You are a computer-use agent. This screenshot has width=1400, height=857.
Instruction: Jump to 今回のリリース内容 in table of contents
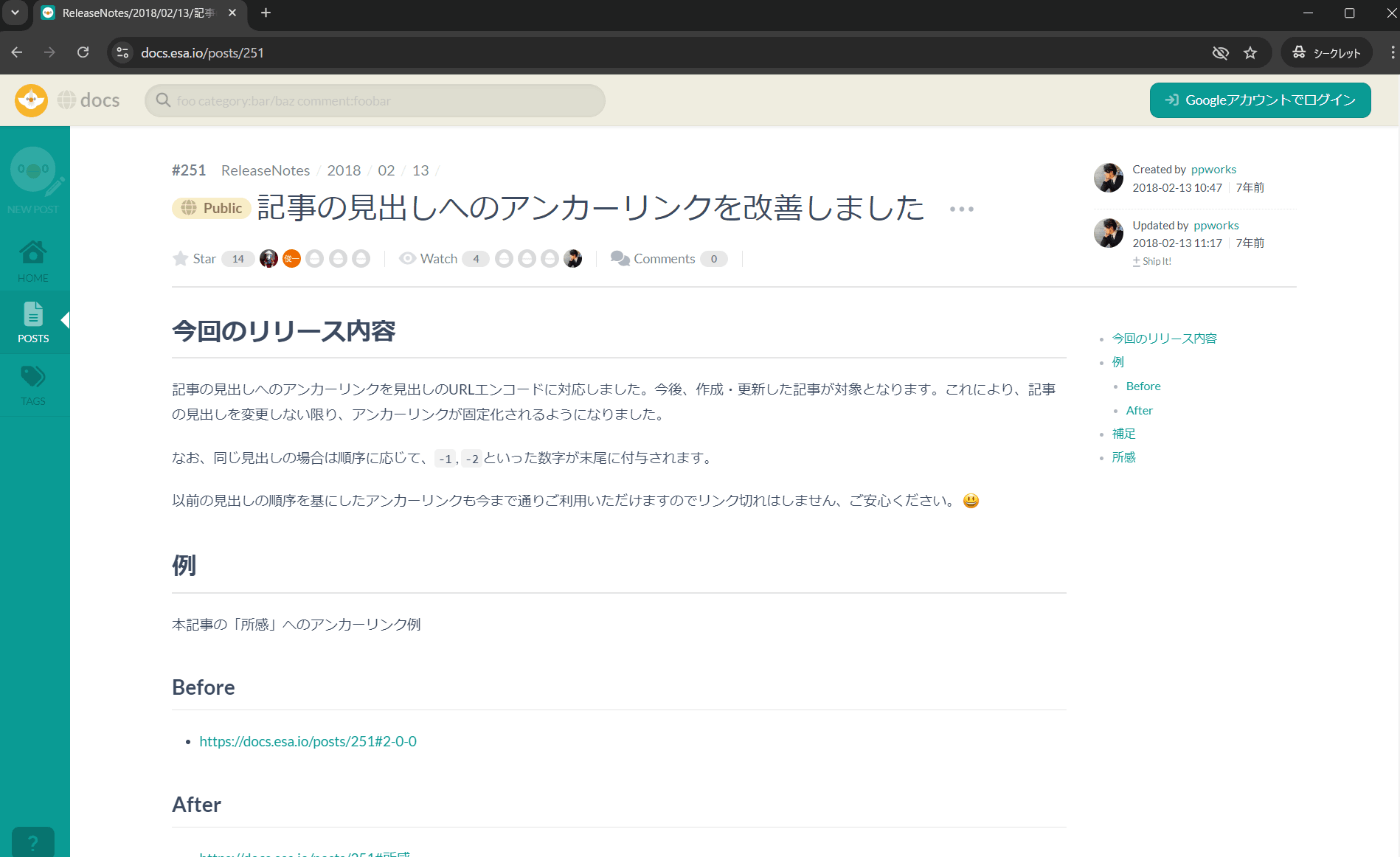(x=1164, y=338)
